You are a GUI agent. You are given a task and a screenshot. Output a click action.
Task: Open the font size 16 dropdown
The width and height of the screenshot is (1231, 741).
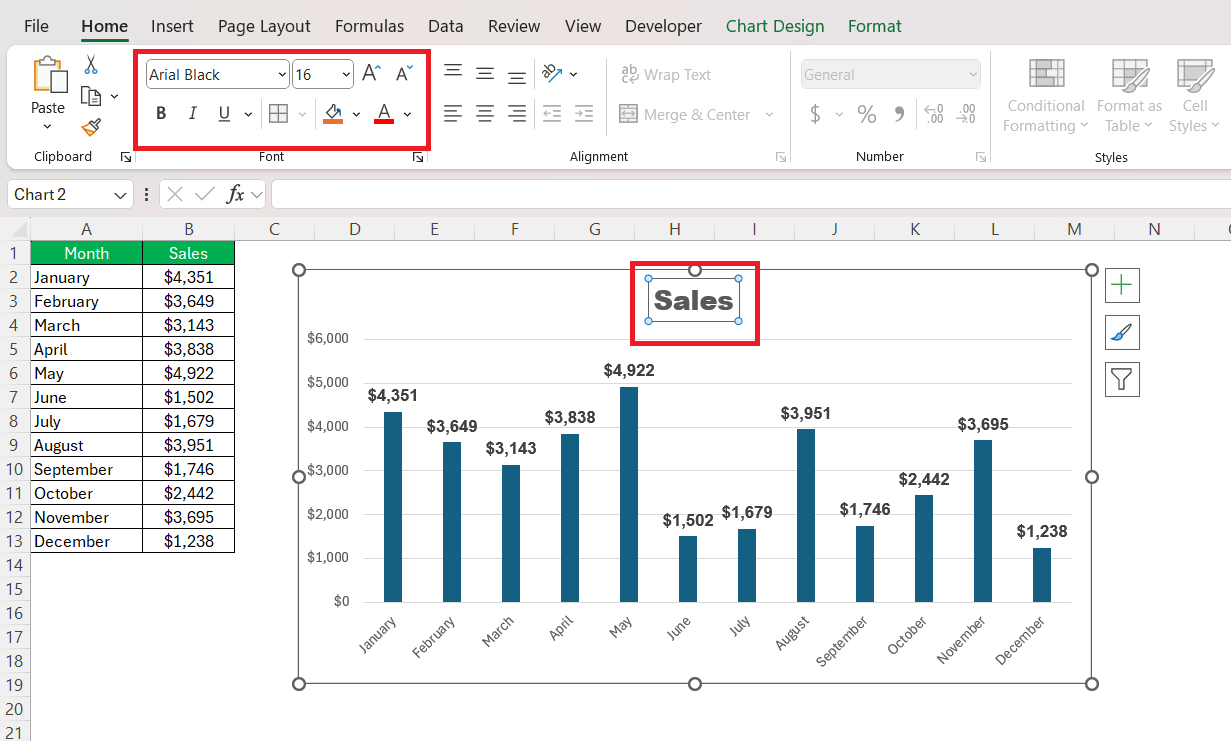click(346, 74)
